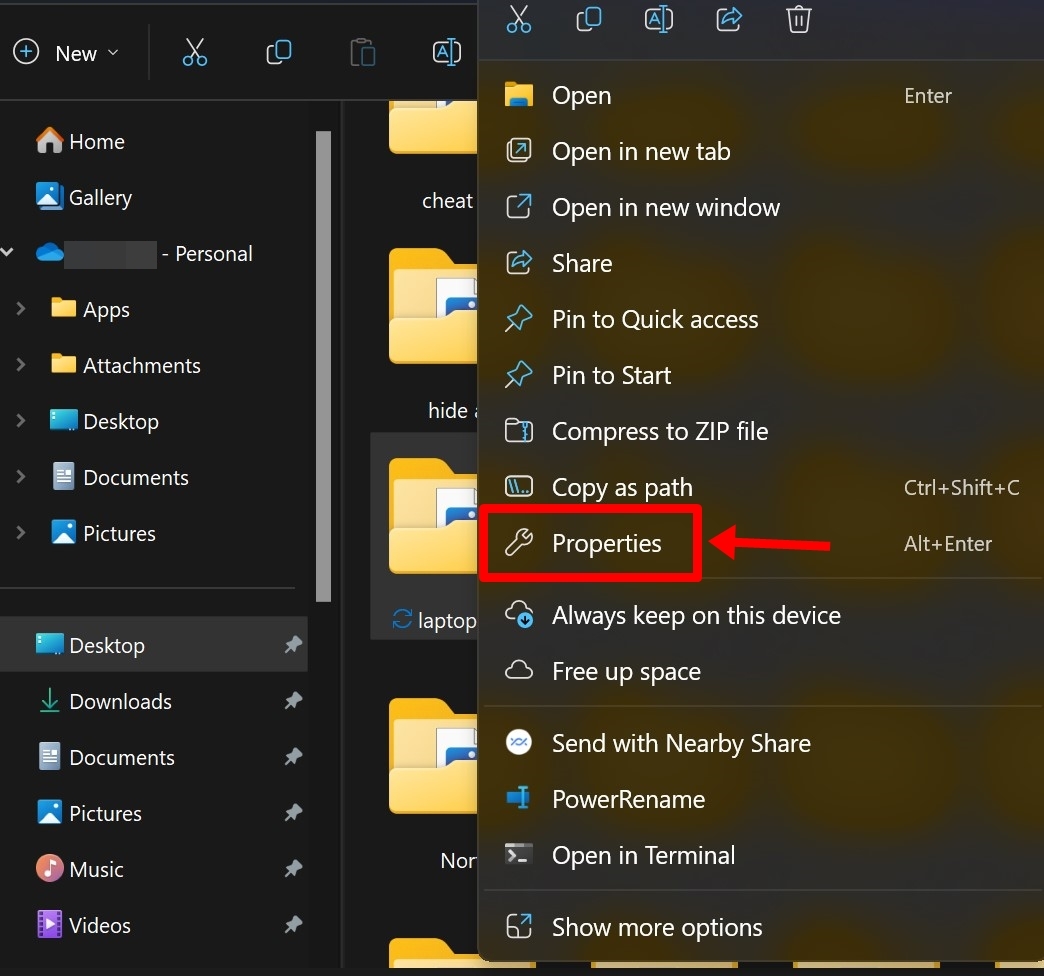
Task: Open pinned Downloads in Quick access
Action: click(154, 701)
